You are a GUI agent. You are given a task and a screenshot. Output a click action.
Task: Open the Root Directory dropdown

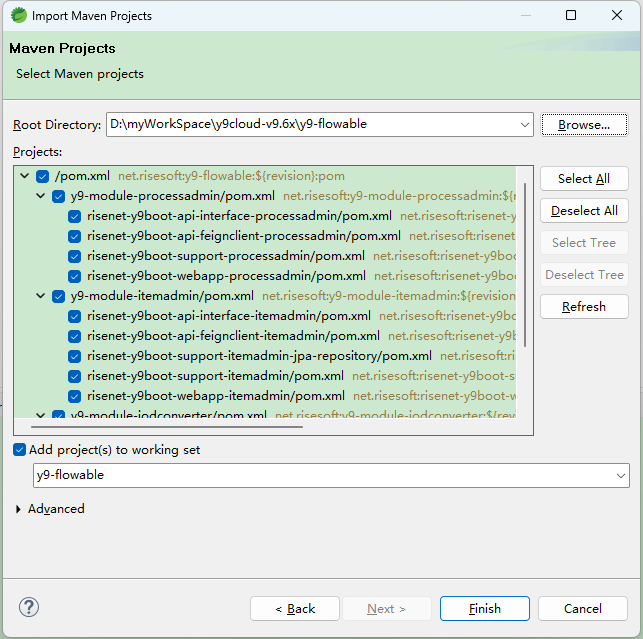[x=524, y=125]
